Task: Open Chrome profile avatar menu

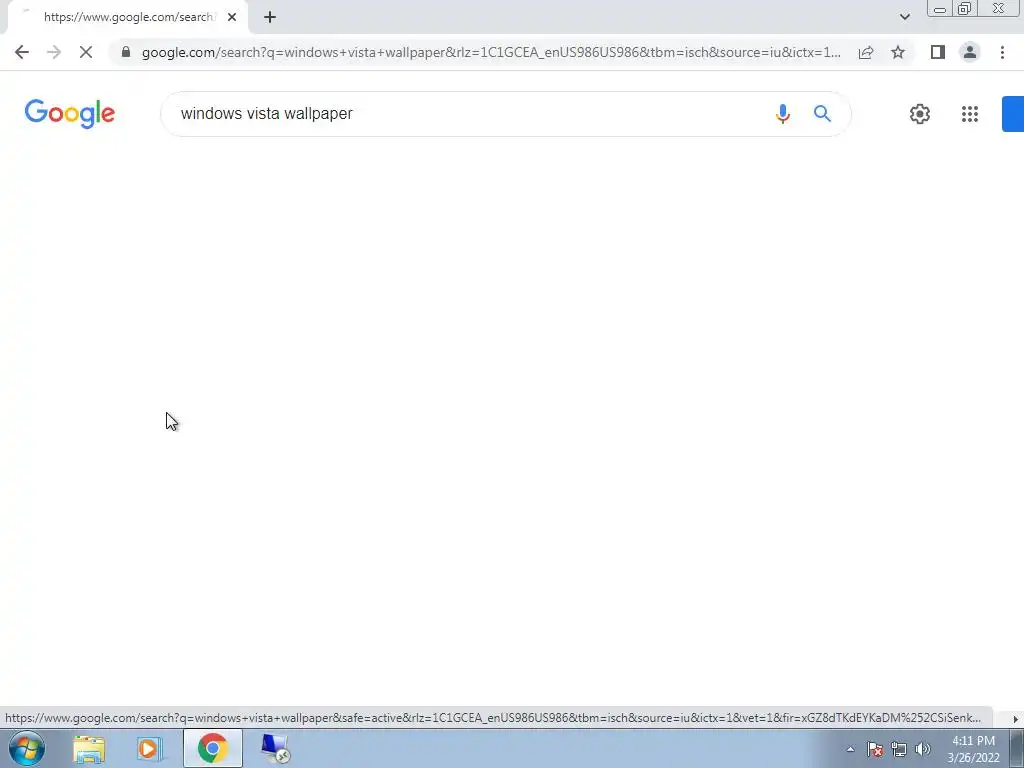Action: 970,52
